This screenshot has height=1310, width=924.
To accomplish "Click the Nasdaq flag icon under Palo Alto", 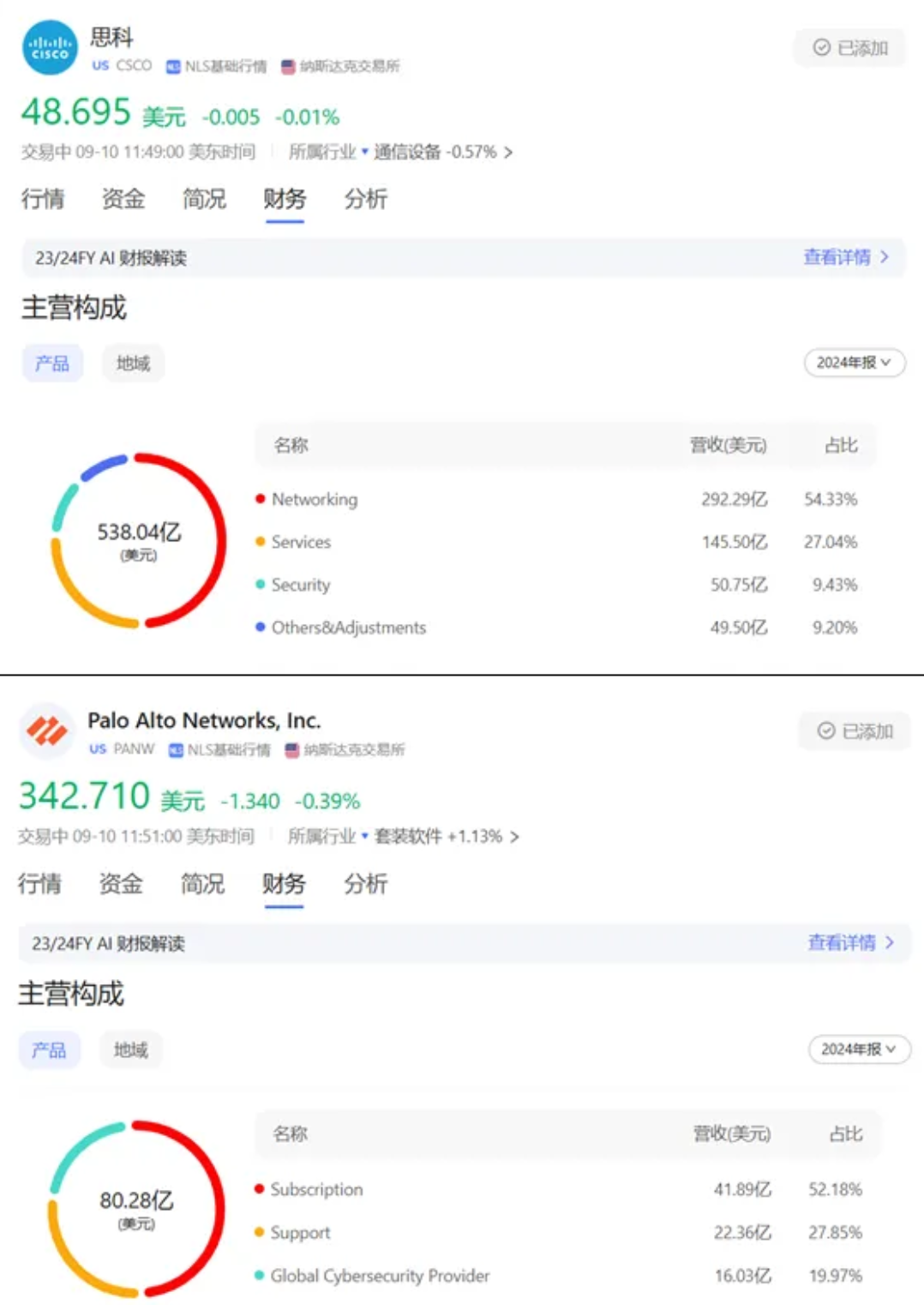I will [x=292, y=750].
